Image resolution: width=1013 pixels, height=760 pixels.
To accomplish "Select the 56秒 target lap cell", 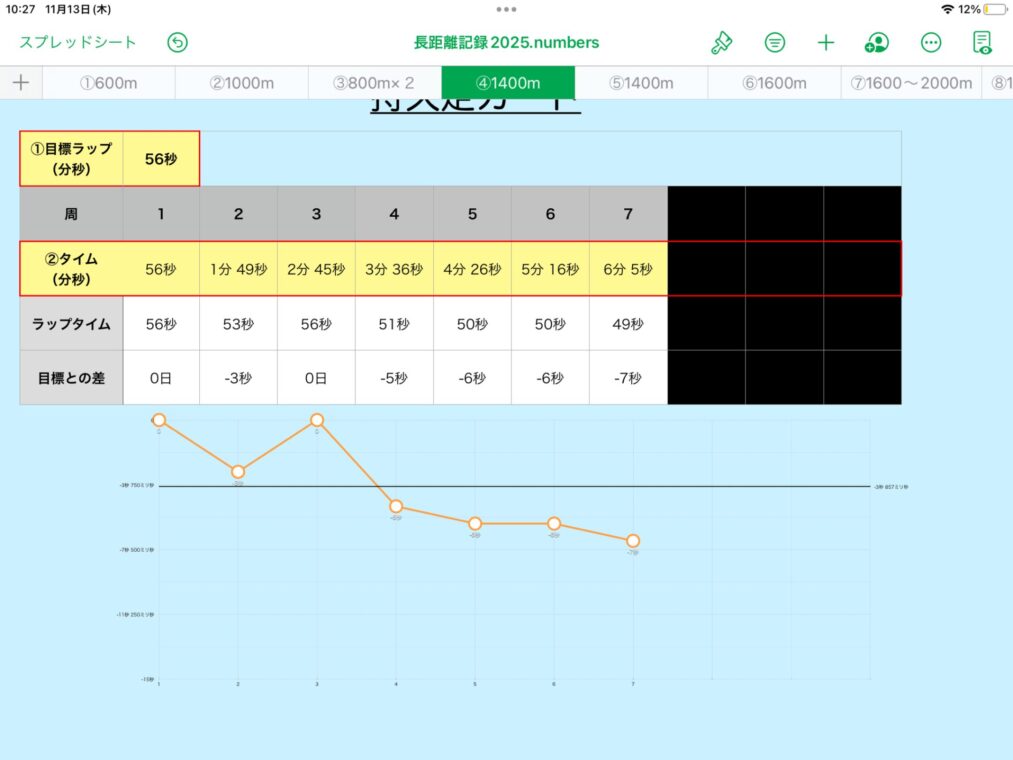I will [160, 158].
